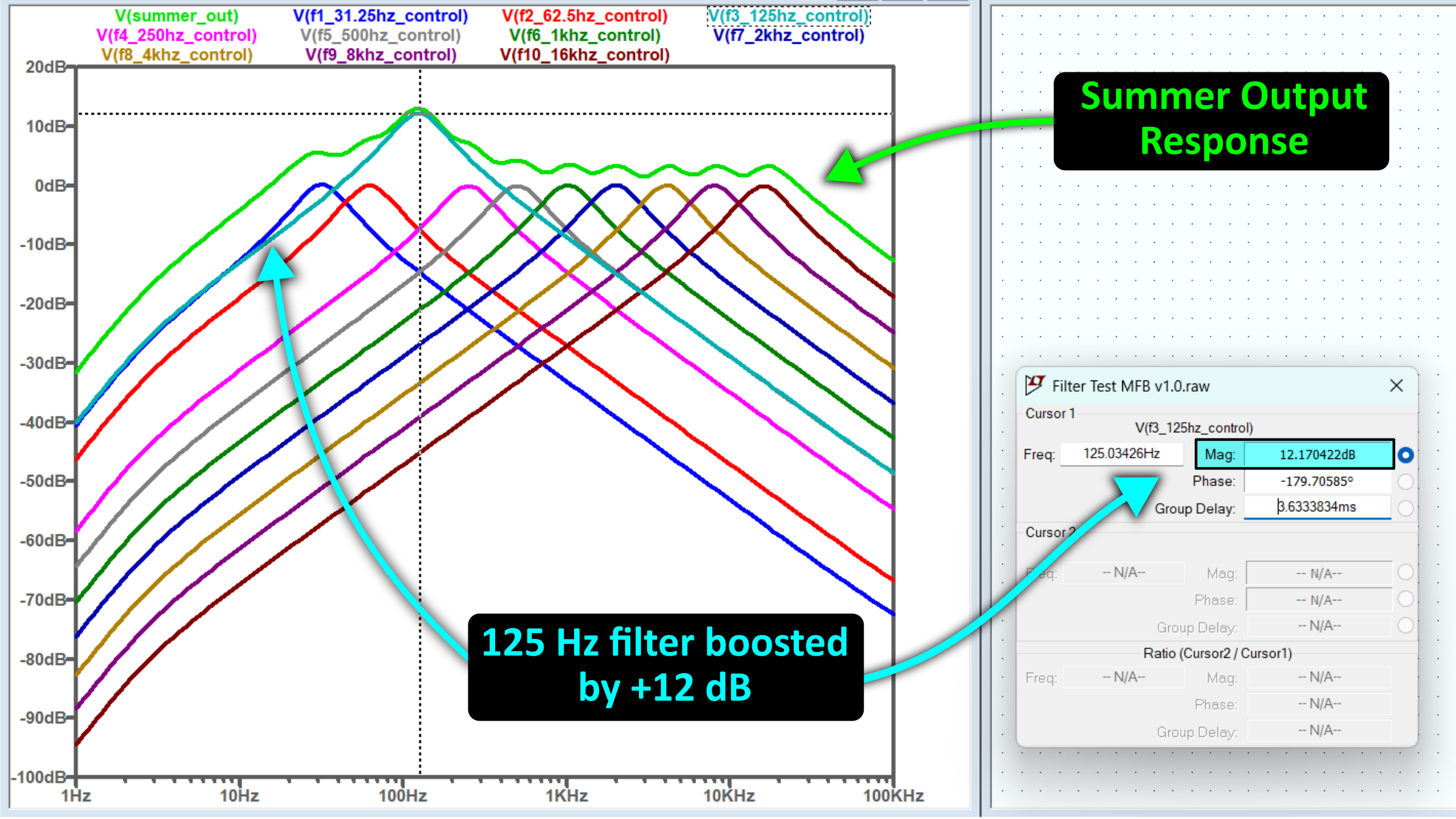1456x819 pixels.
Task: Select the Cursor 1 Phase radio button
Action: 1406,481
